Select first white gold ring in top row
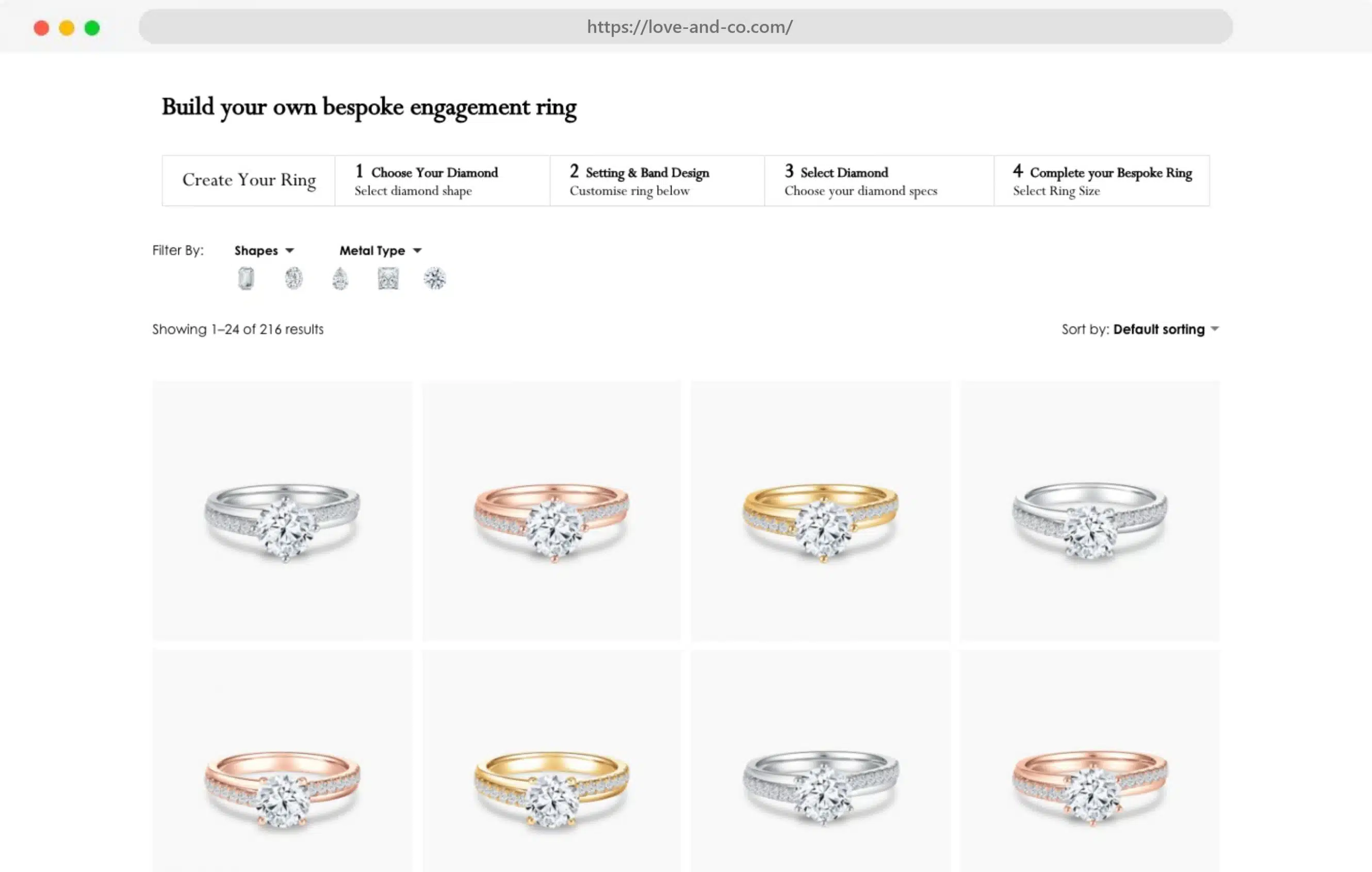 (282, 511)
